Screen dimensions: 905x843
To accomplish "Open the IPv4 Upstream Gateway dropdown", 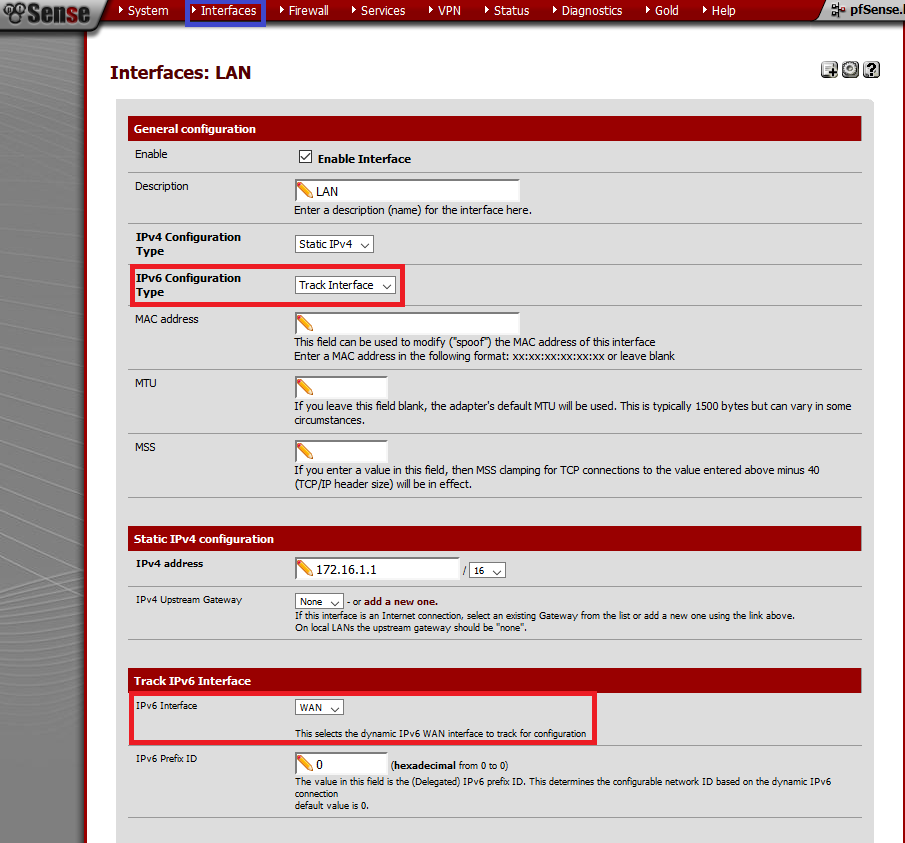I will [319, 601].
